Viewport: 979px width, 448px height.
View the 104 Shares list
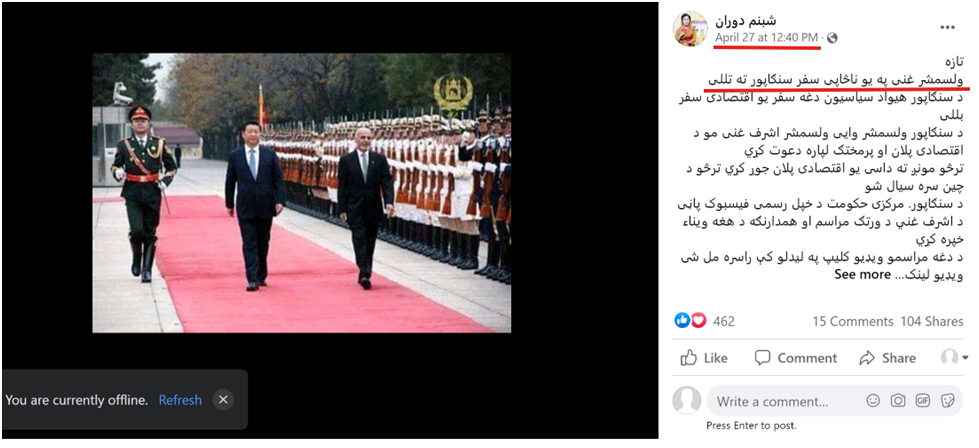pyautogui.click(x=932, y=321)
